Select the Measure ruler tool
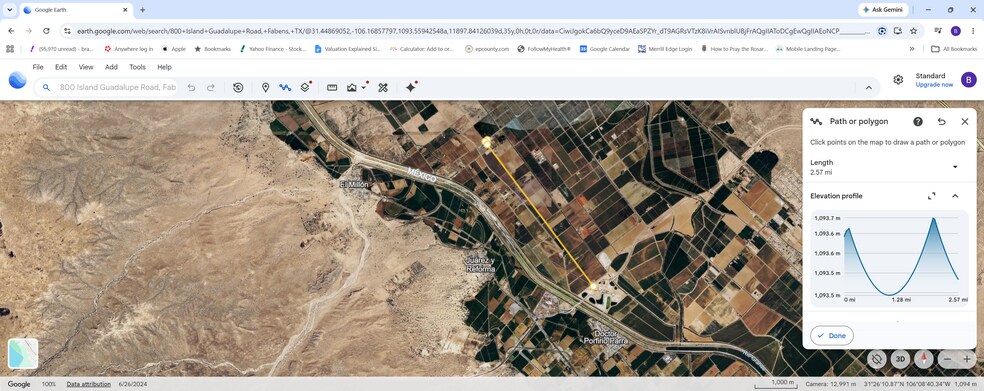This screenshot has width=984, height=391. [332, 88]
